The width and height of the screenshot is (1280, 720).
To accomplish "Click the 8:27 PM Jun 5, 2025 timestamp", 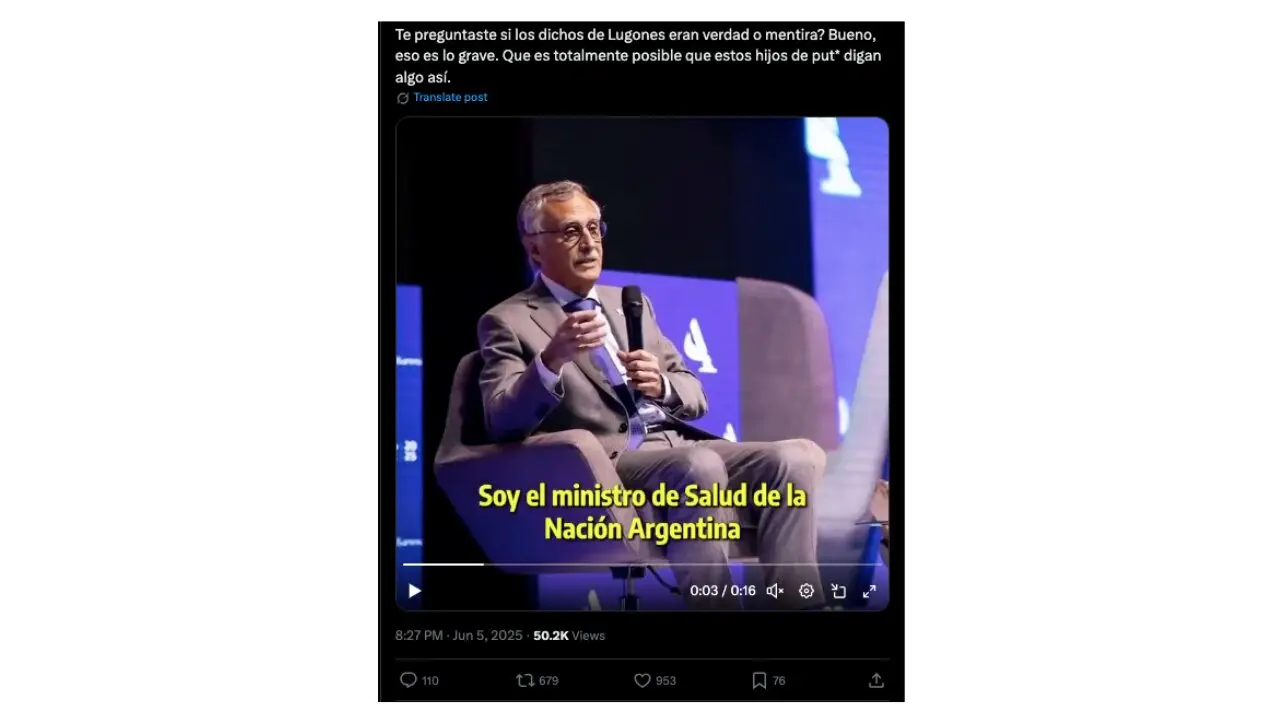I will coord(460,635).
